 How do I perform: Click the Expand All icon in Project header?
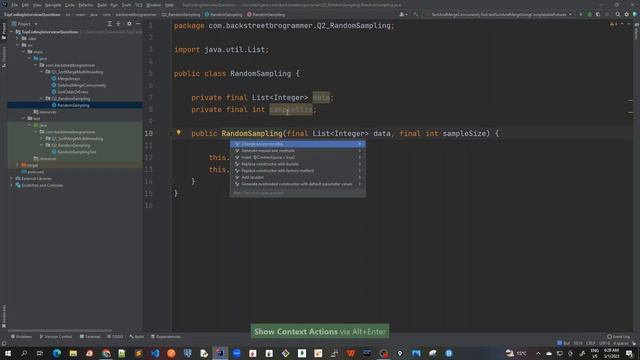point(109,24)
